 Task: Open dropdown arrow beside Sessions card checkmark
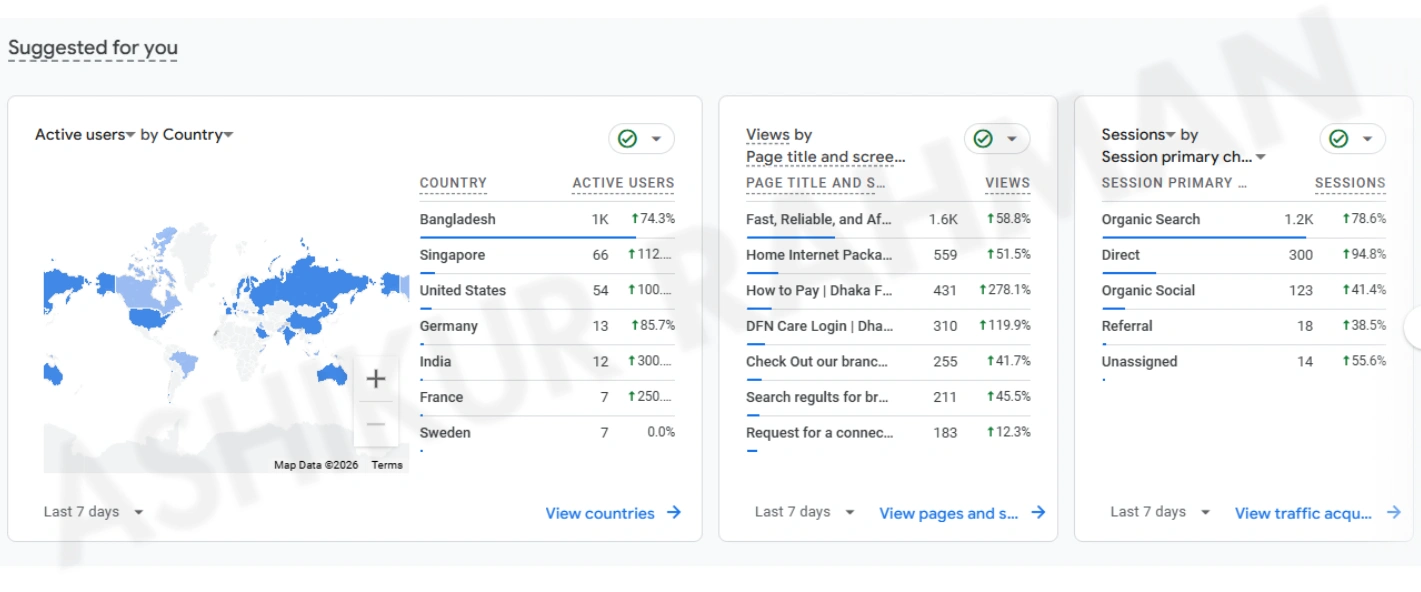(1367, 139)
